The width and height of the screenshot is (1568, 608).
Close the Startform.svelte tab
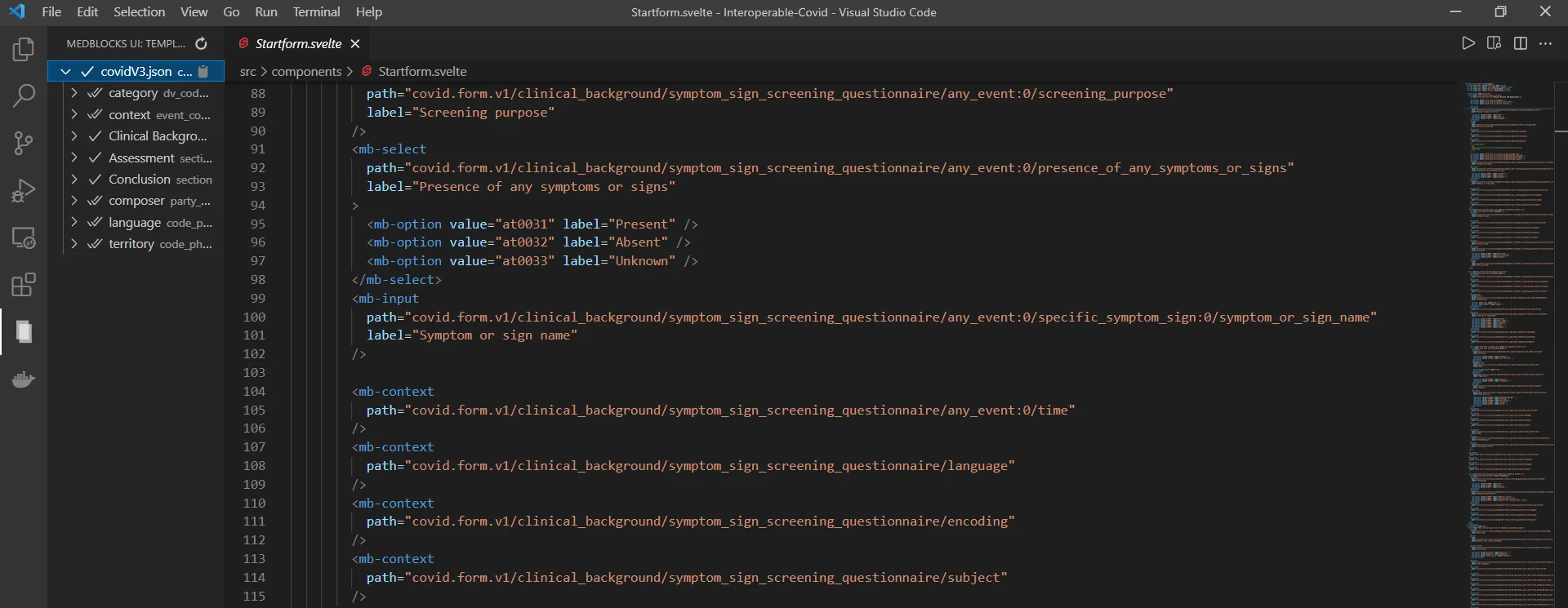click(x=355, y=44)
